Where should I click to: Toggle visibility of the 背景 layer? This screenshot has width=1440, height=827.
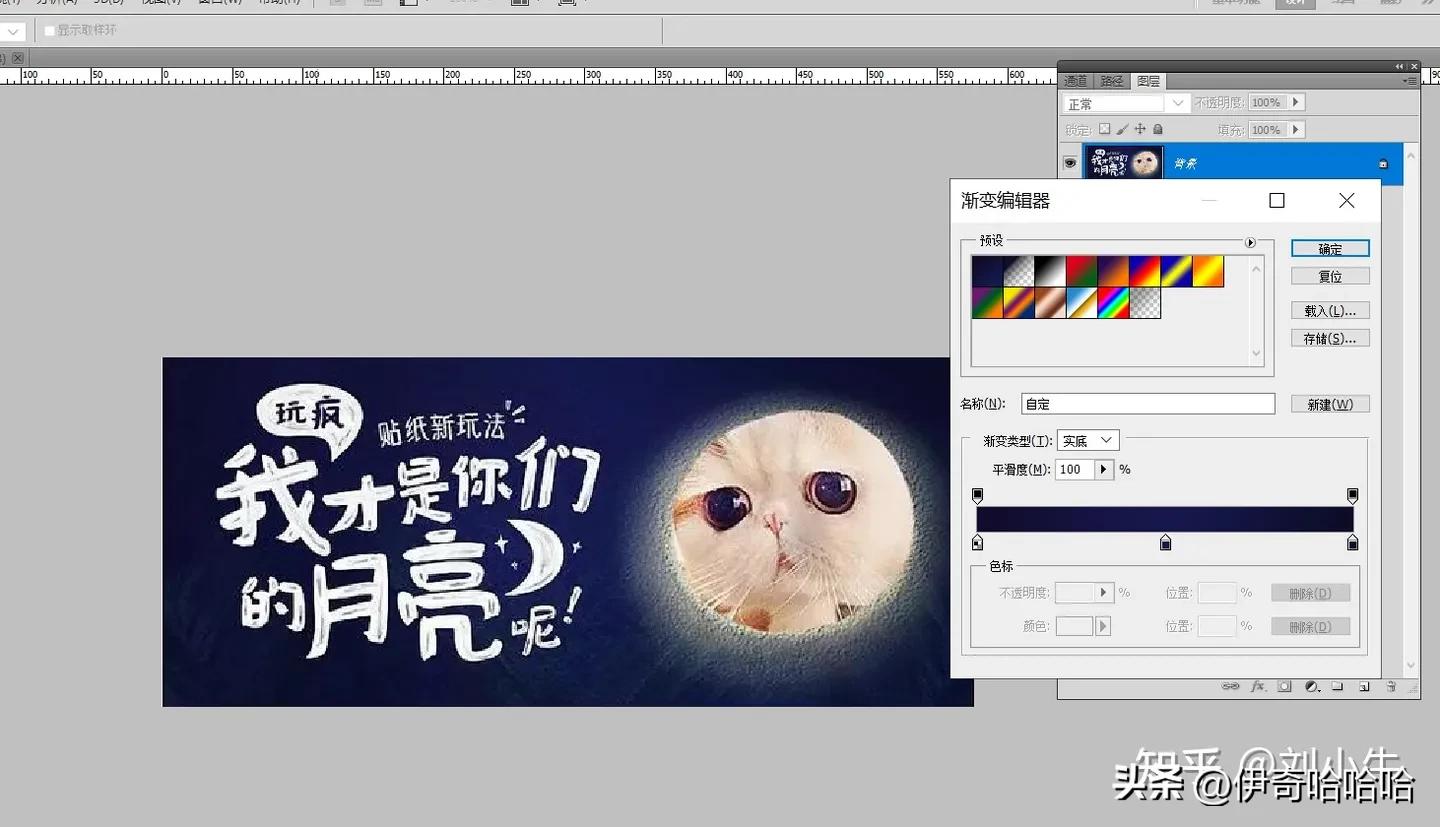click(1070, 162)
